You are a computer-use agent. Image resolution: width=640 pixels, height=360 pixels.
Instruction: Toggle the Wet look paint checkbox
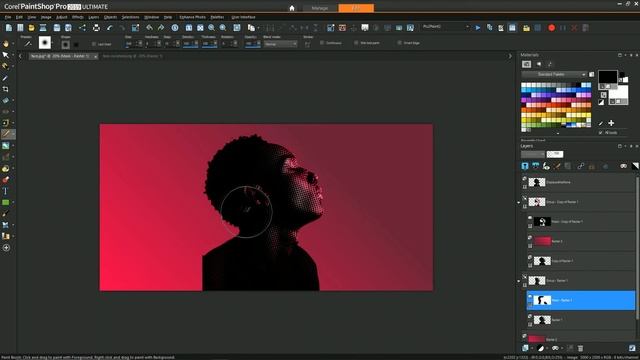pos(356,43)
